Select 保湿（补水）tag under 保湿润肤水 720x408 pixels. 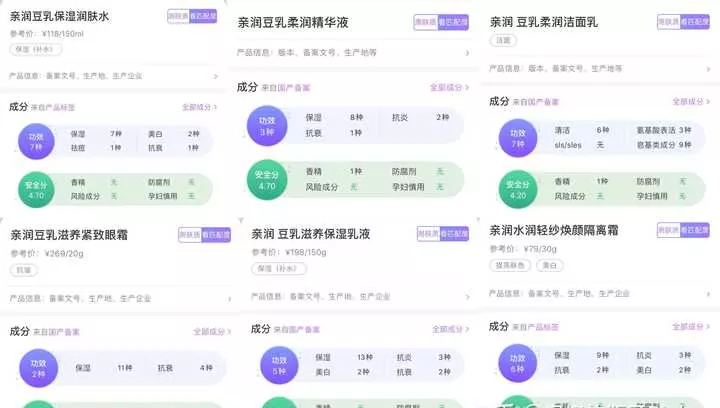36,49
